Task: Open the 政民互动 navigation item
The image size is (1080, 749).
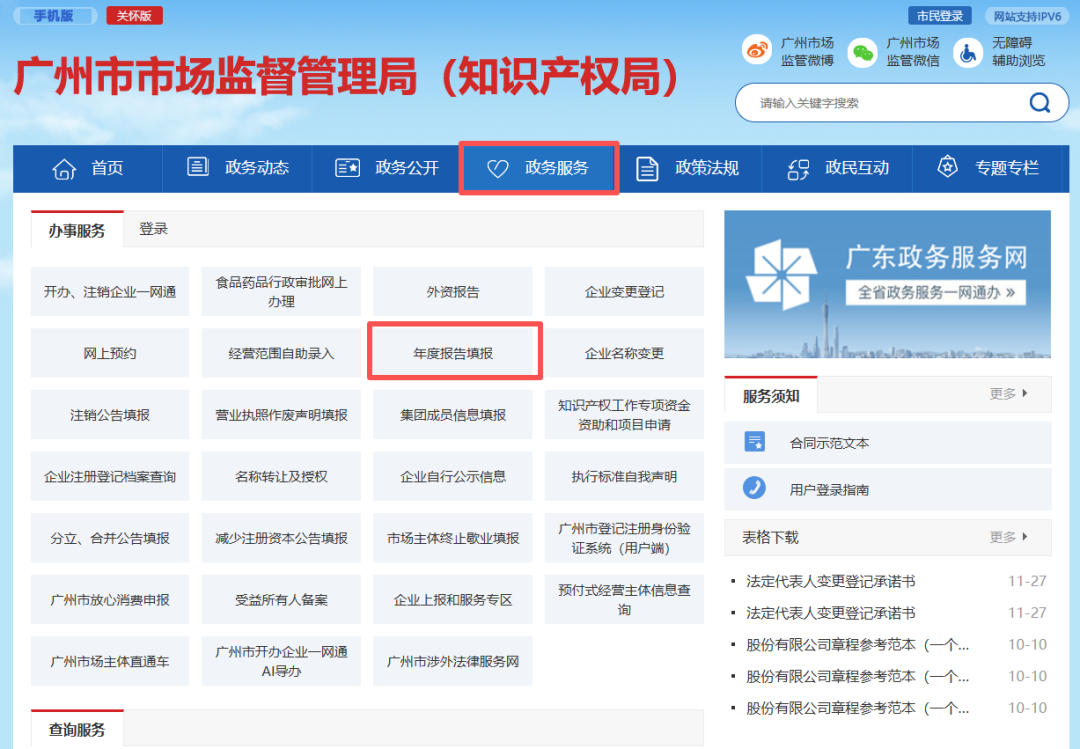Action: click(837, 168)
